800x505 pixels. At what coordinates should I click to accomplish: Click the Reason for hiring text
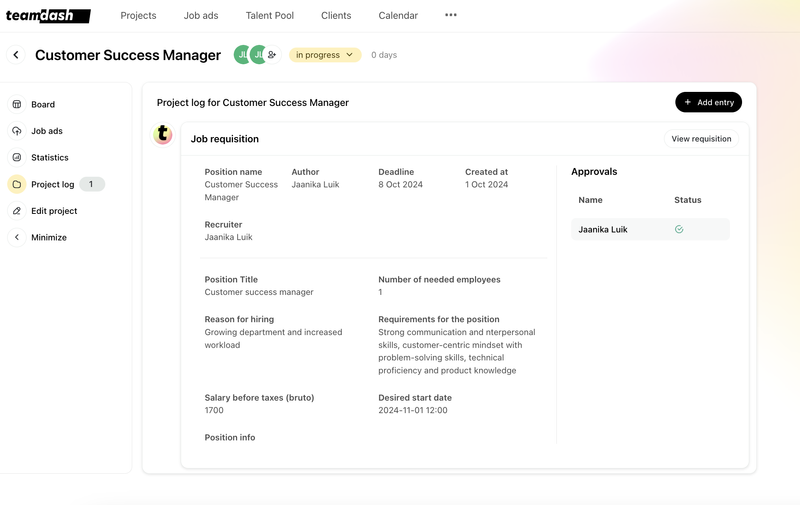click(273, 339)
